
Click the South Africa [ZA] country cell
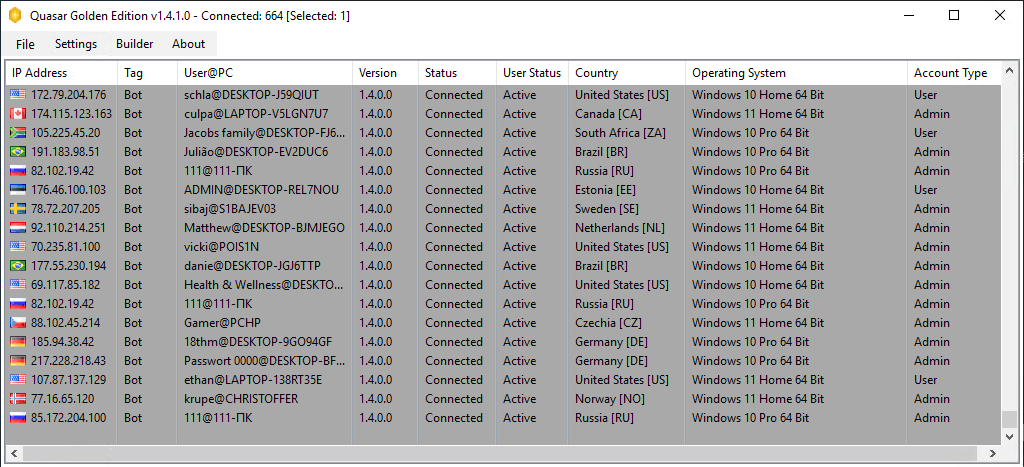tap(620, 133)
